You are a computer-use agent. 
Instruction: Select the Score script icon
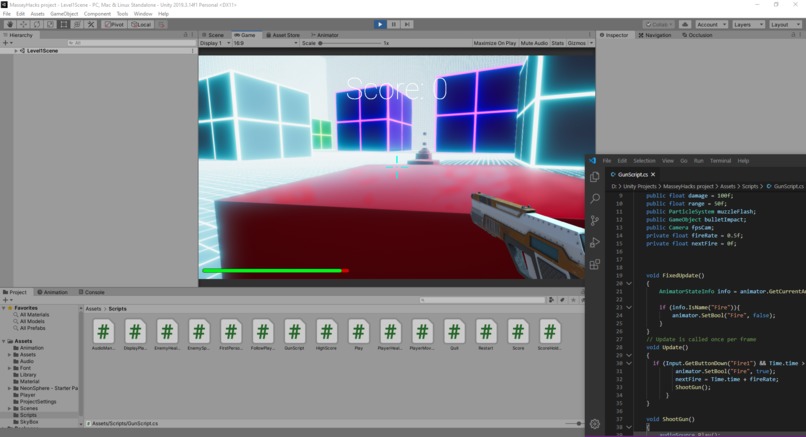click(x=518, y=332)
